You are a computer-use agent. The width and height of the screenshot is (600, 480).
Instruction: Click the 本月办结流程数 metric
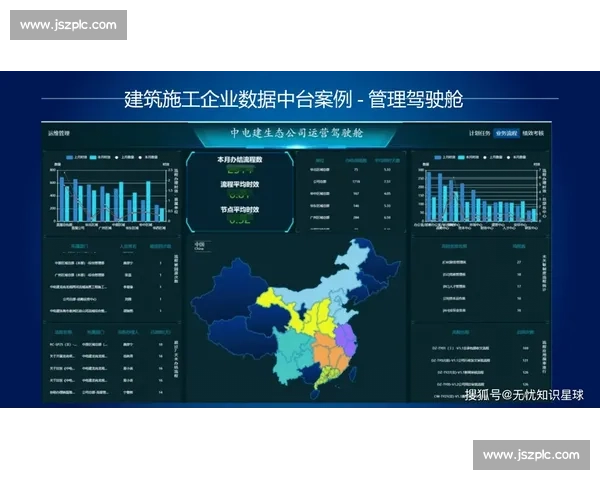pos(240,160)
